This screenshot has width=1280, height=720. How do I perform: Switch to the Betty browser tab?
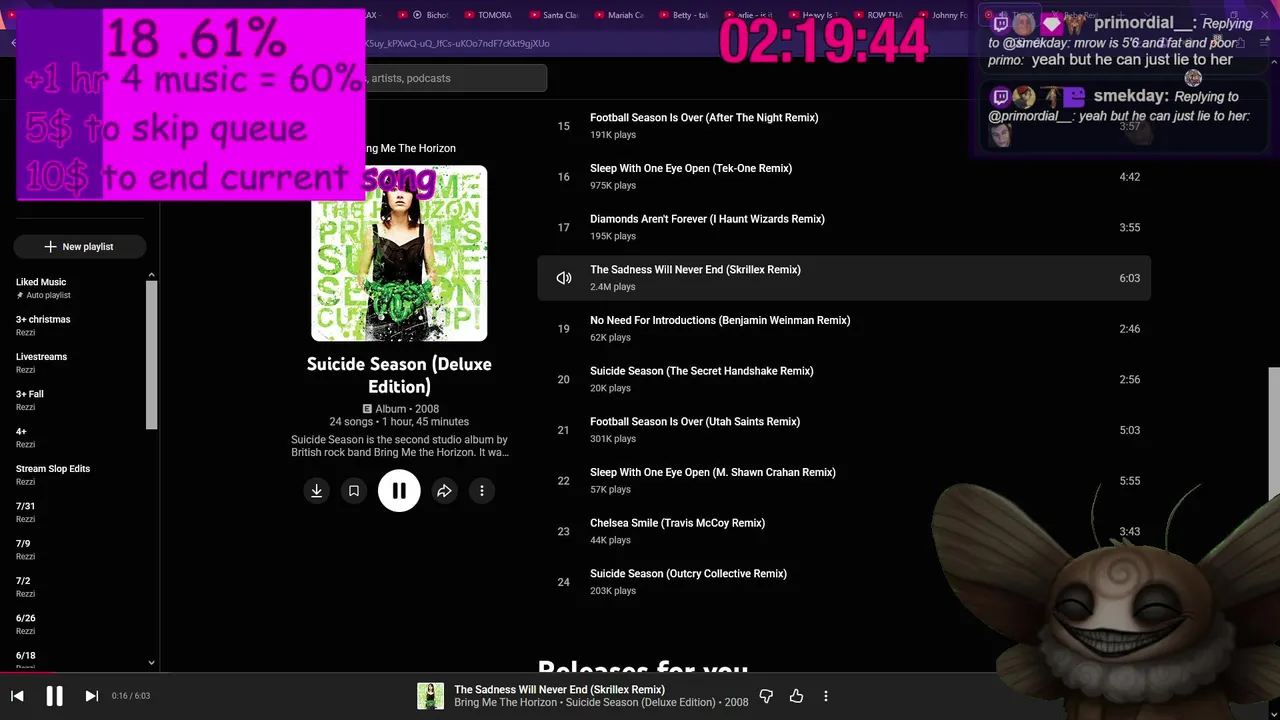684,15
